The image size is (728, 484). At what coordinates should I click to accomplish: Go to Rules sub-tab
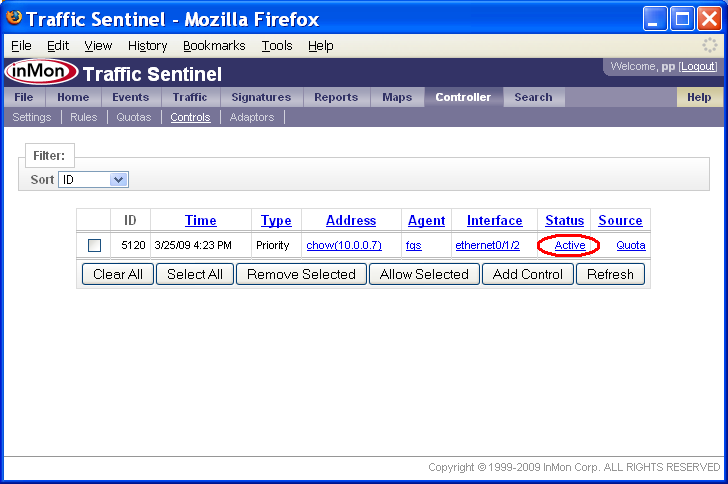tap(84, 117)
